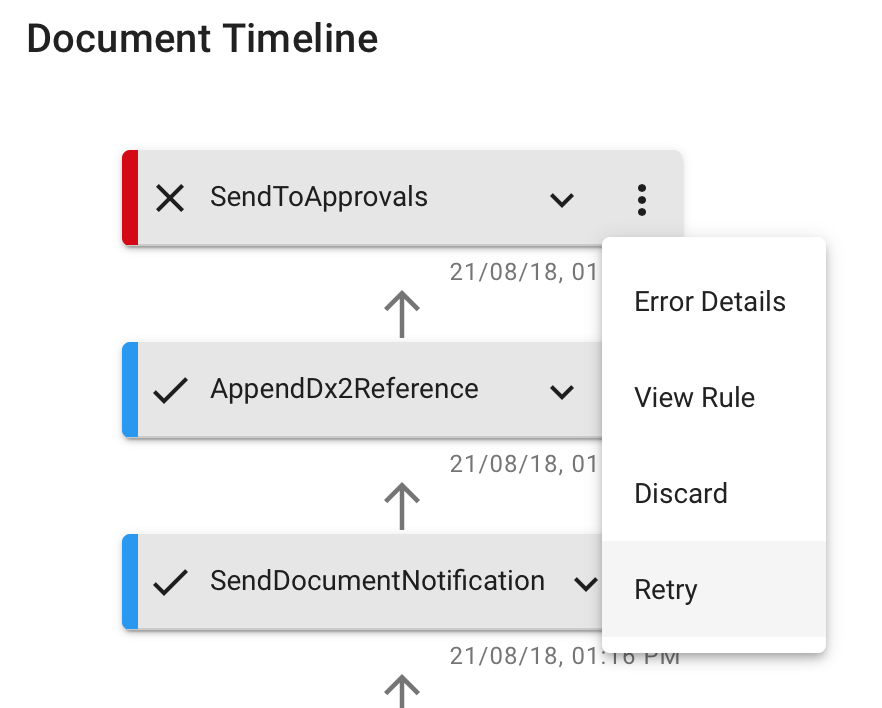
Task: Click the bottom-most upward timeline arrow
Action: click(402, 692)
